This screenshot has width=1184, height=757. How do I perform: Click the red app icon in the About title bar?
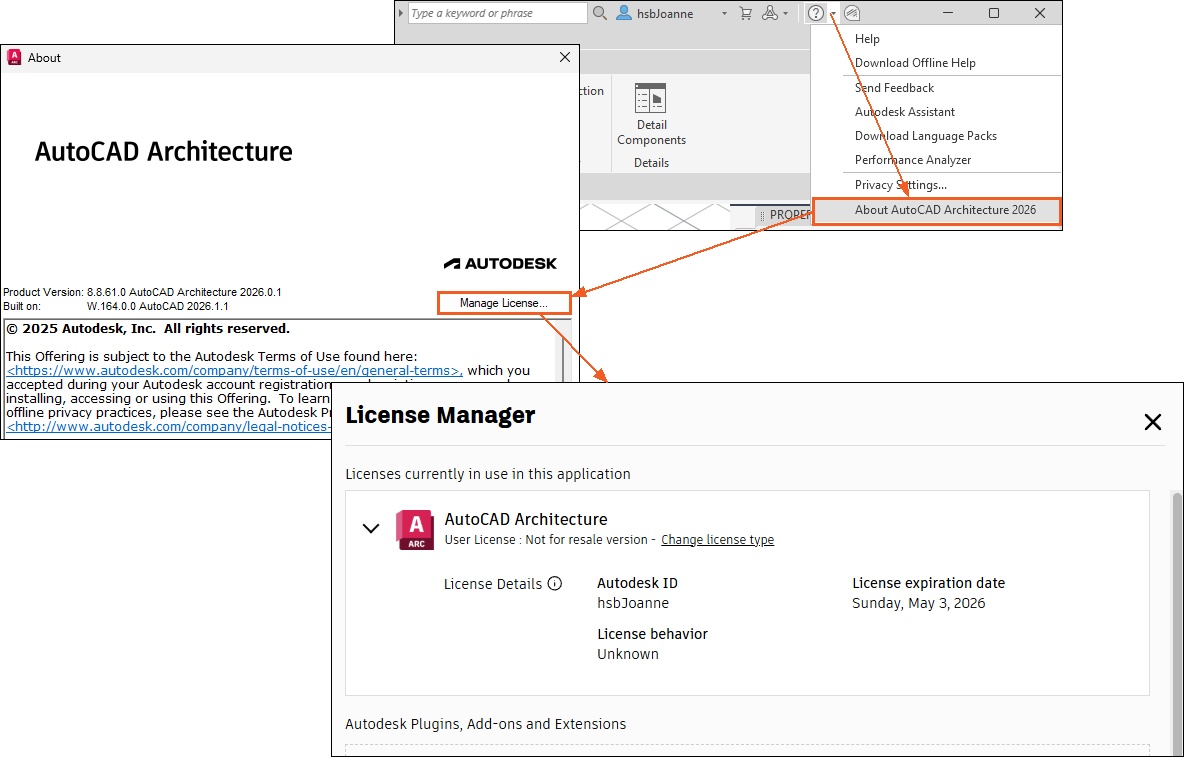pos(14,57)
